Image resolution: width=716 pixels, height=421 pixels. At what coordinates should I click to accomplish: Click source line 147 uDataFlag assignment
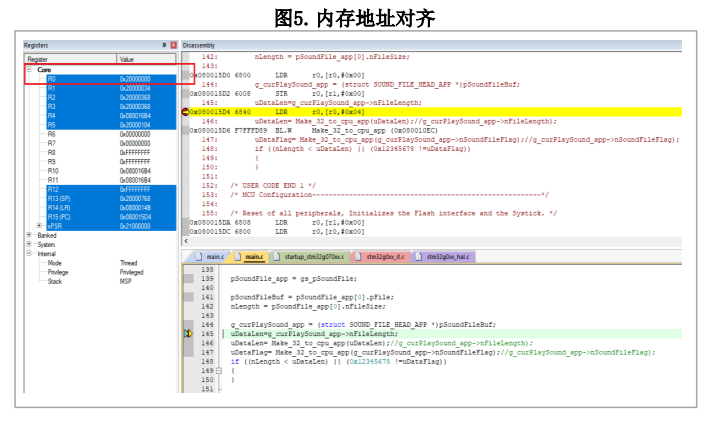click(x=443, y=353)
